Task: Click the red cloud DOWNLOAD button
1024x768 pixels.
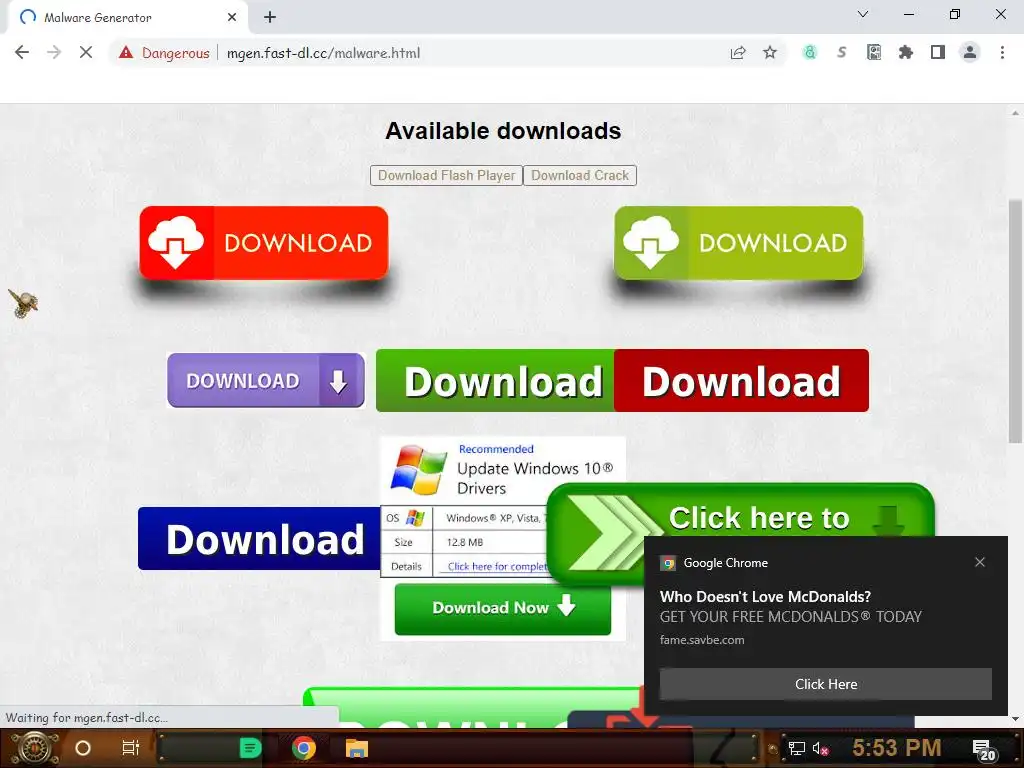Action: [264, 243]
